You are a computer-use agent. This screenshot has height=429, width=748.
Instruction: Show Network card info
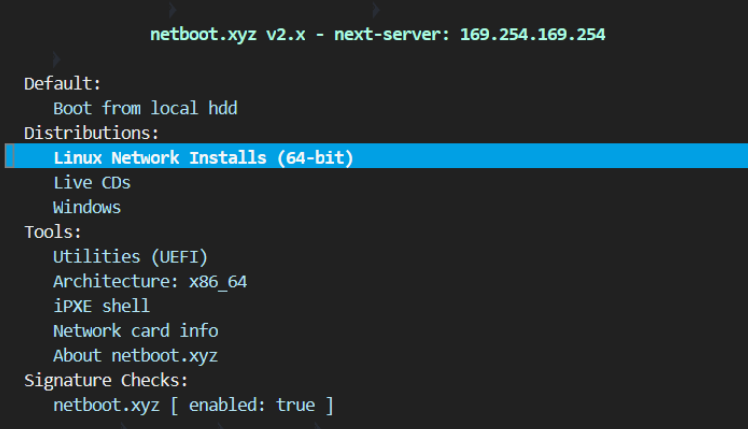[x=135, y=330]
